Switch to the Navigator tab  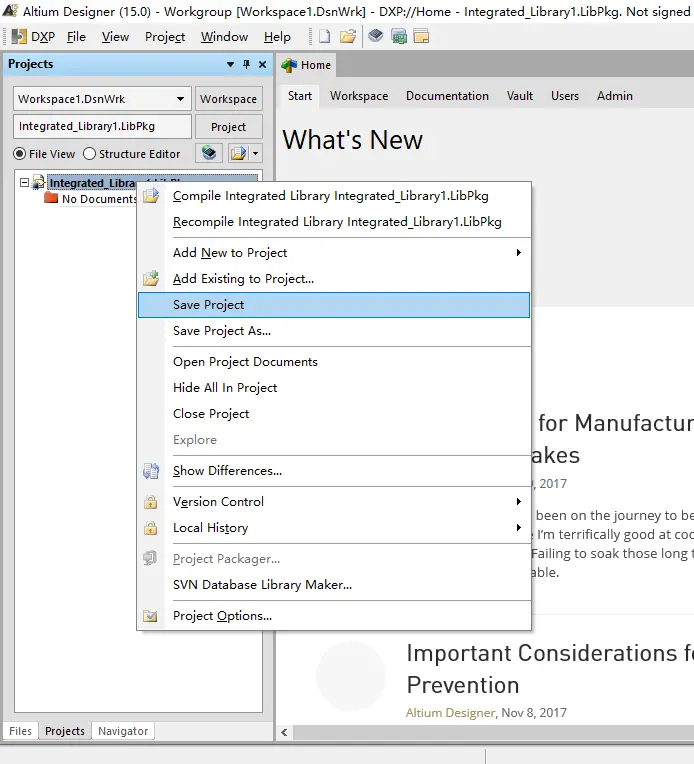(x=123, y=731)
